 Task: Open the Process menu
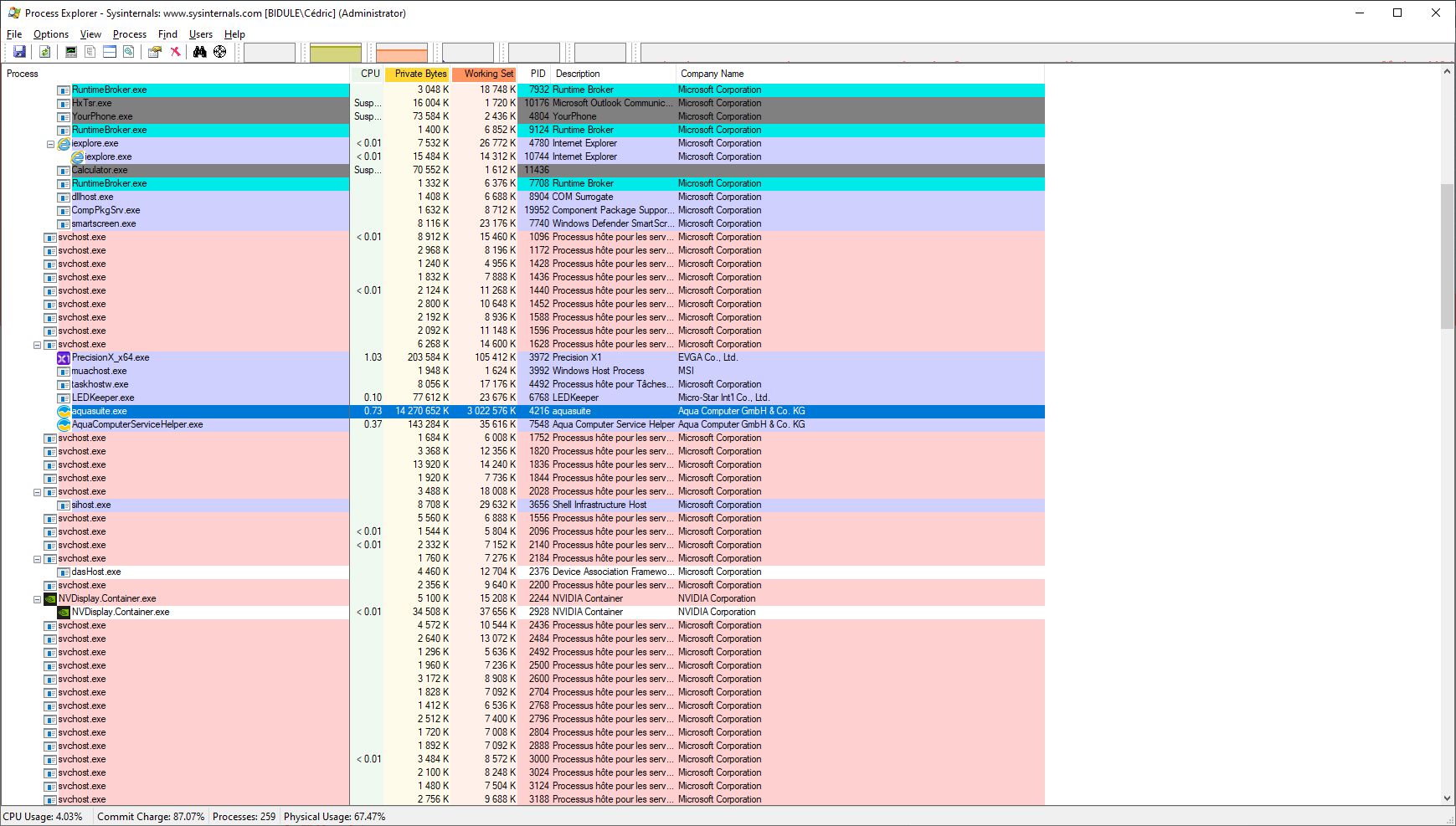129,34
